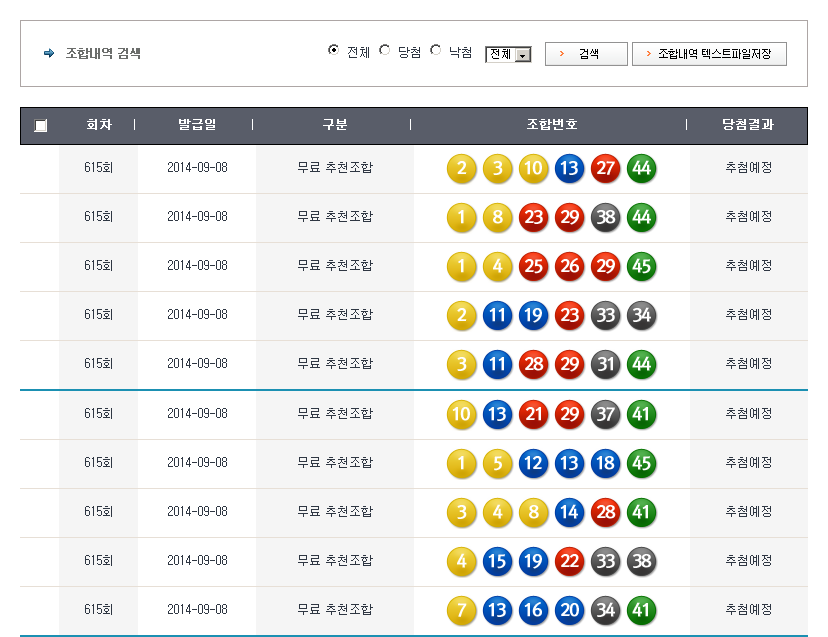Click the blue ball numbered 18
Image resolution: width=828 pixels, height=637 pixels.
pyautogui.click(x=606, y=462)
